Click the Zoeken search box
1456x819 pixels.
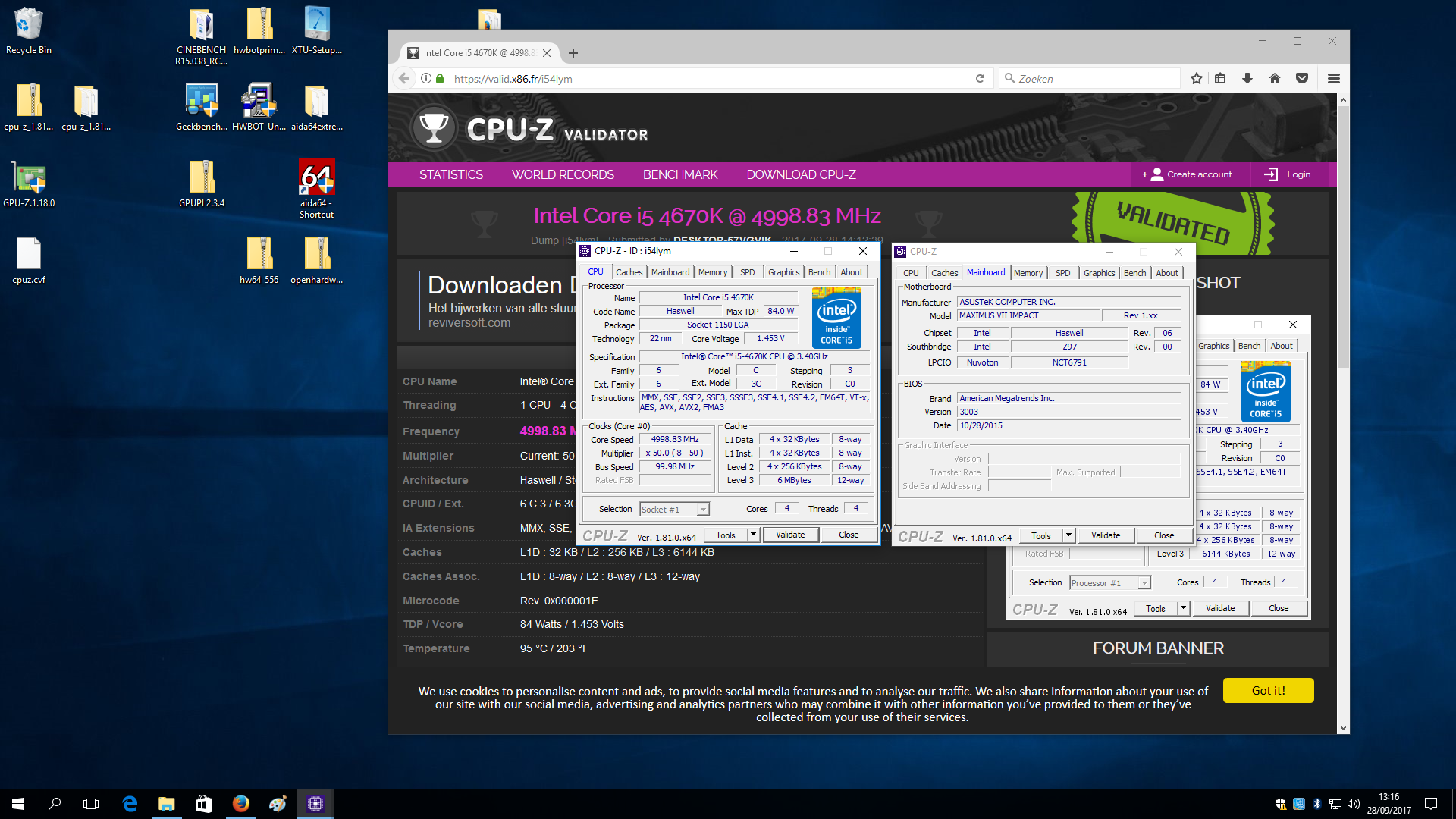pyautogui.click(x=1089, y=79)
